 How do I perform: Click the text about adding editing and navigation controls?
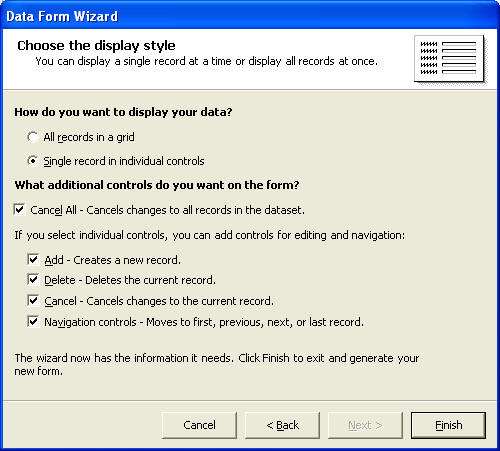coord(210,235)
